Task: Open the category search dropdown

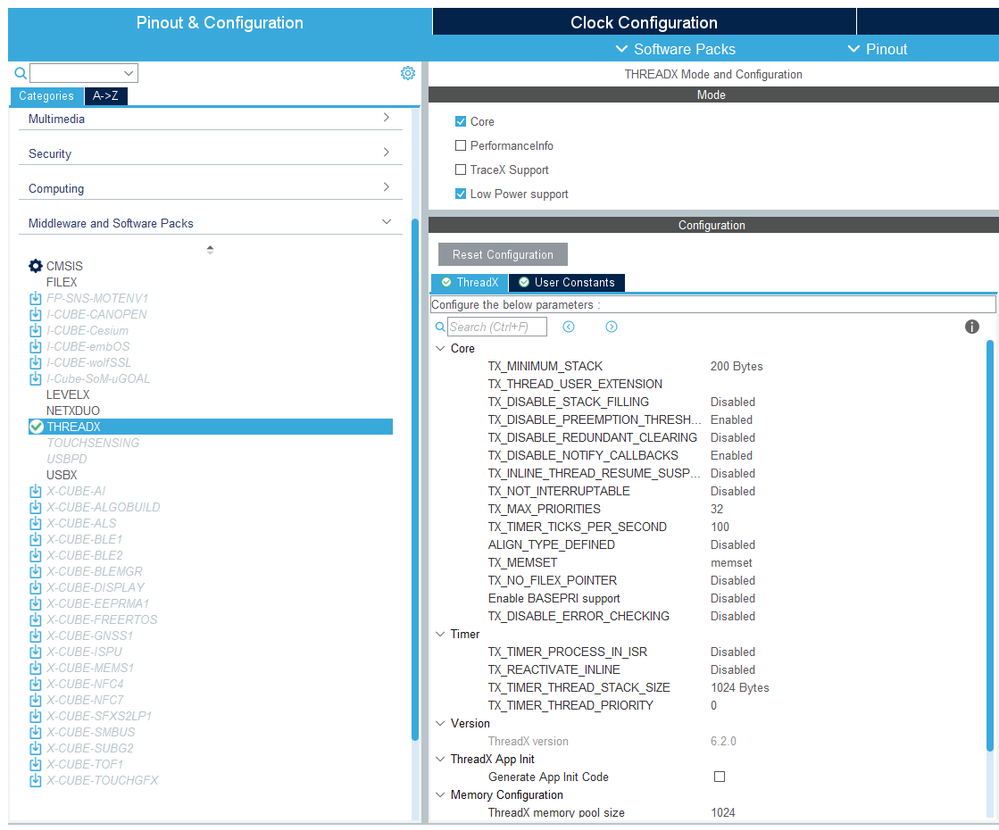Action: [129, 73]
